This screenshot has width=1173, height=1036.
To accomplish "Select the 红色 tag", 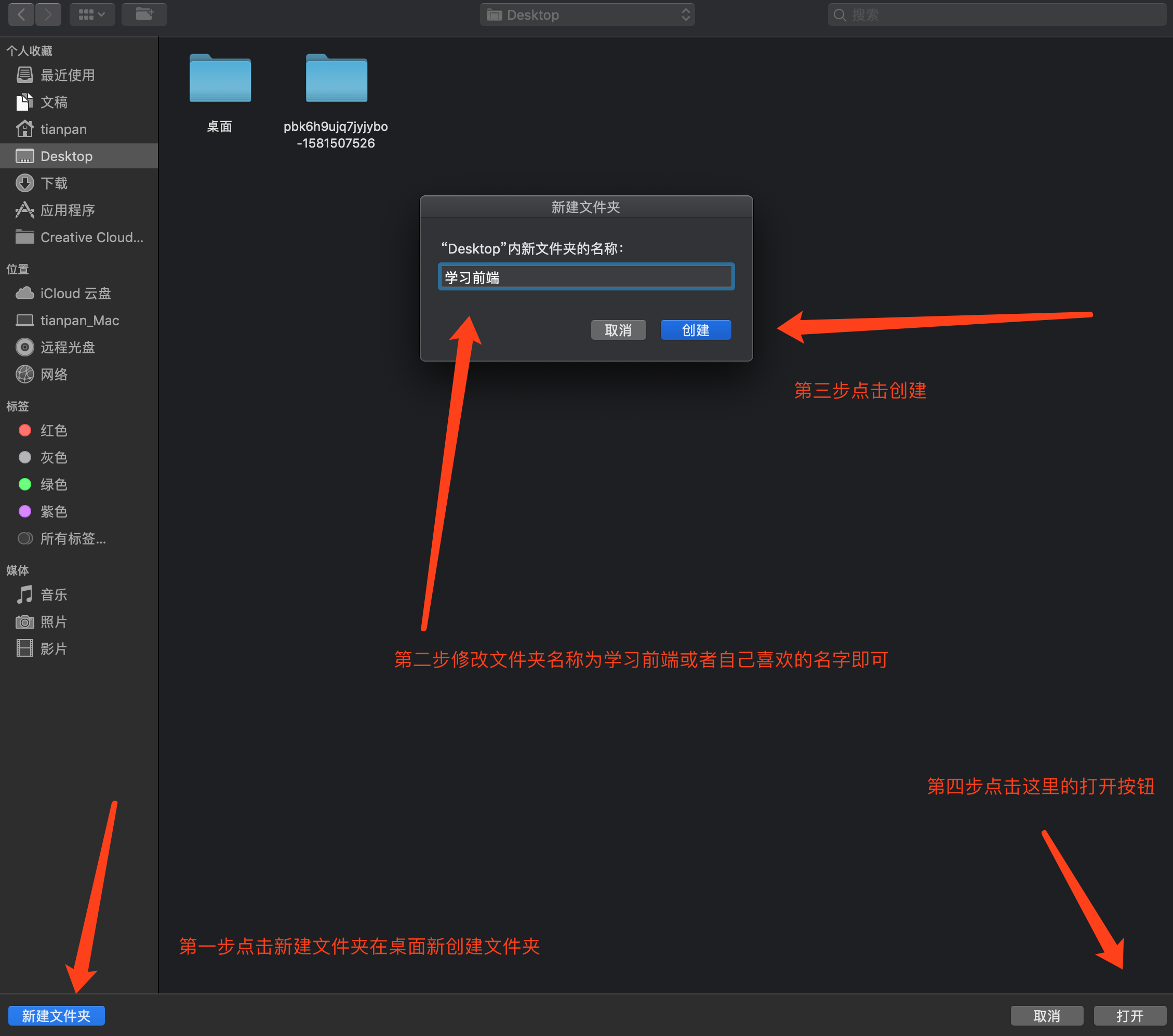I will coord(54,431).
